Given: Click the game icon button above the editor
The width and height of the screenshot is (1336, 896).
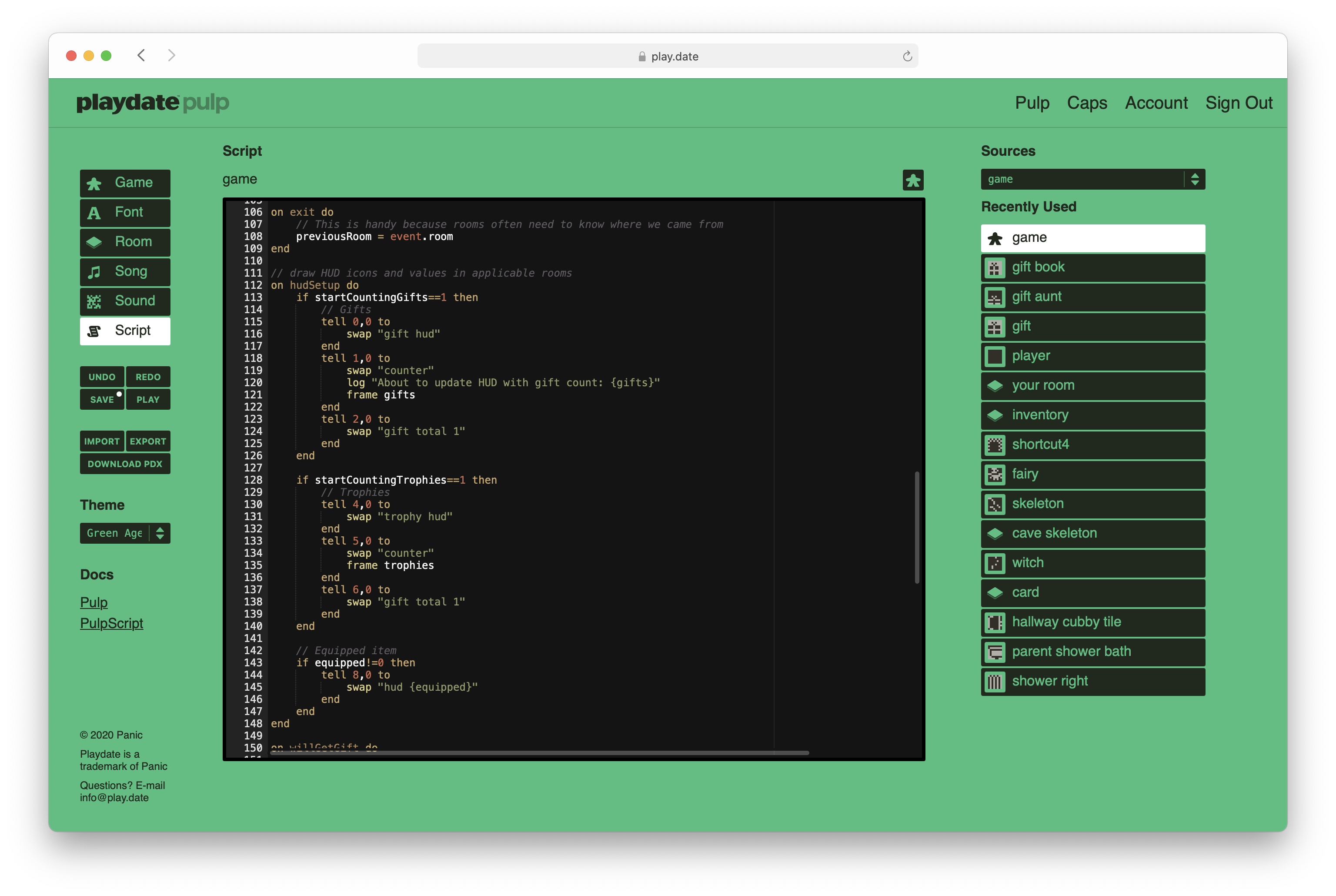Looking at the screenshot, I should click(x=912, y=180).
